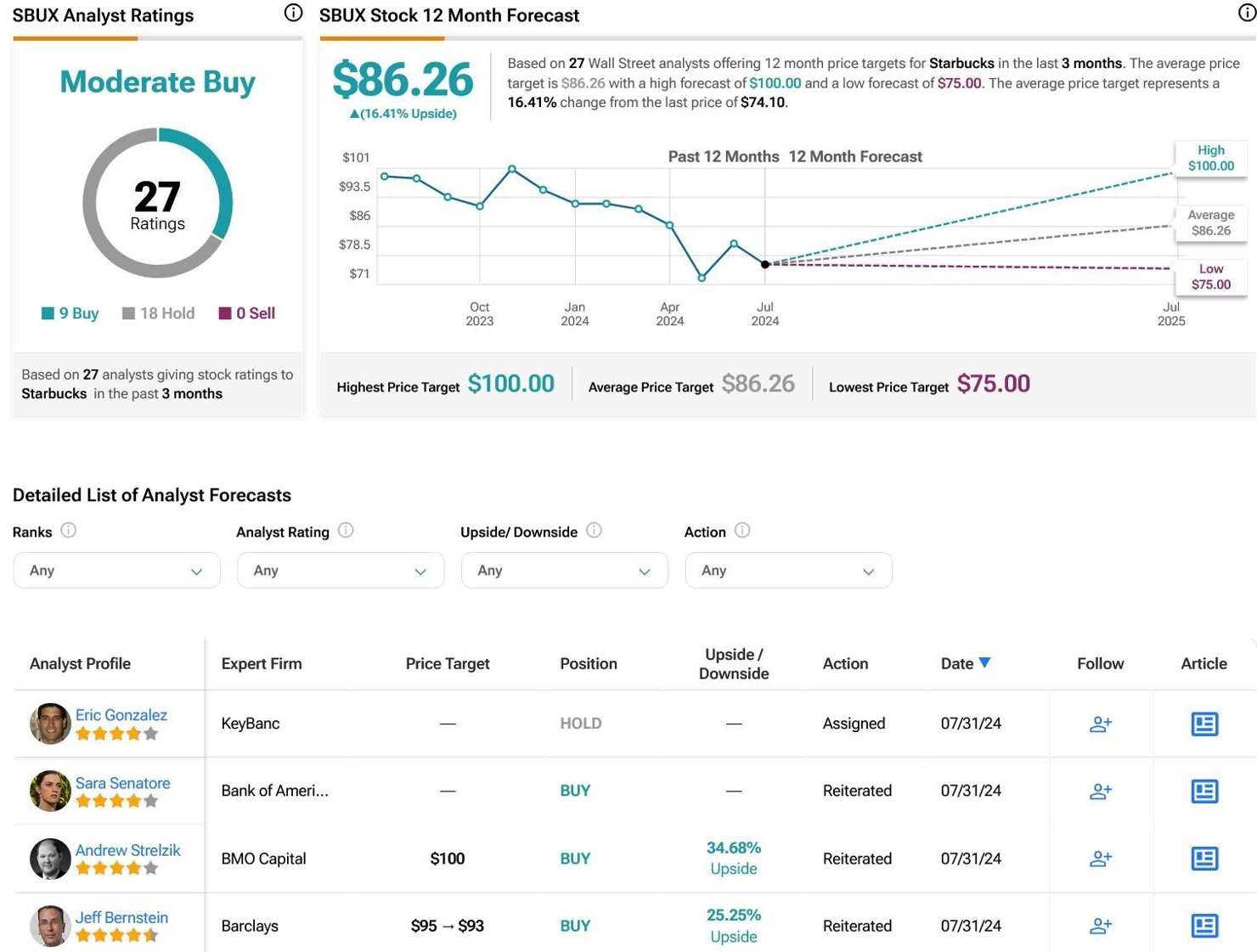Expand the Action filter dropdown

pos(788,571)
